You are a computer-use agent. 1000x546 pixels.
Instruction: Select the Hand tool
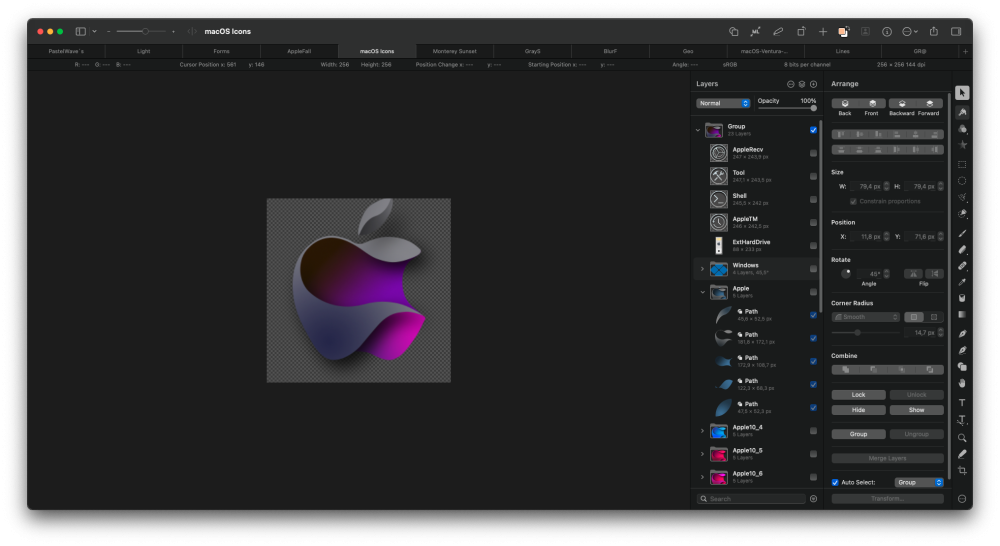pyautogui.click(x=962, y=383)
